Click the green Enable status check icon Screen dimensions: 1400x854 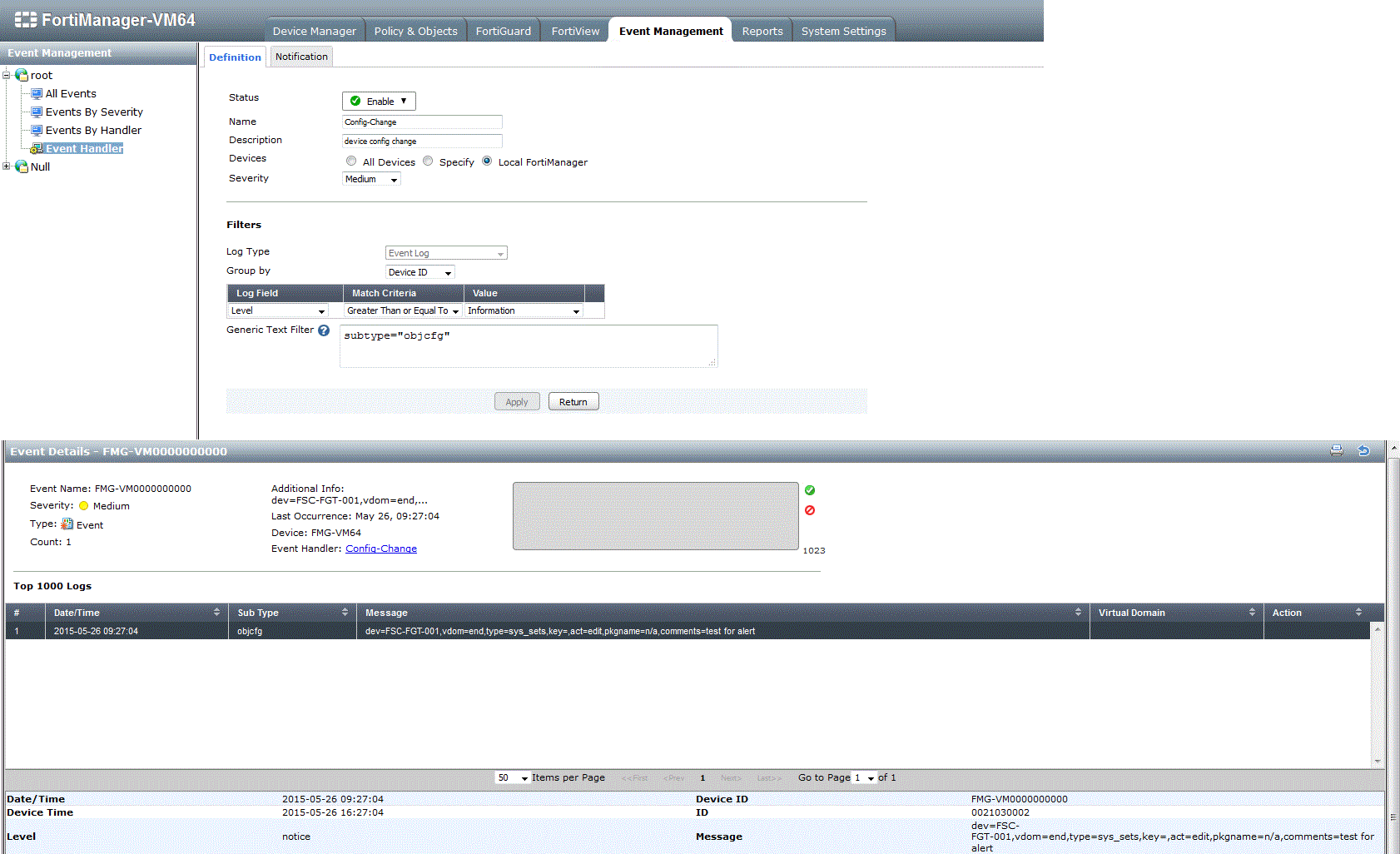[x=355, y=101]
